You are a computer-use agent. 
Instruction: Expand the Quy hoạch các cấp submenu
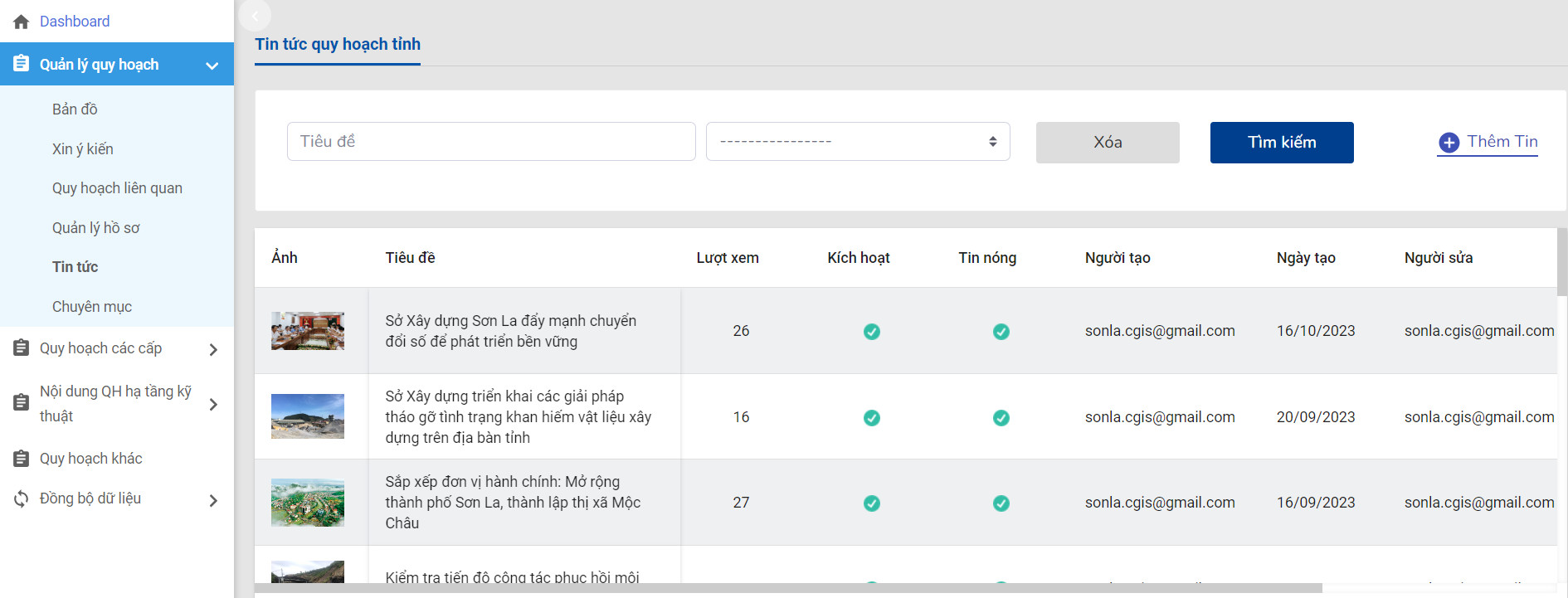213,349
